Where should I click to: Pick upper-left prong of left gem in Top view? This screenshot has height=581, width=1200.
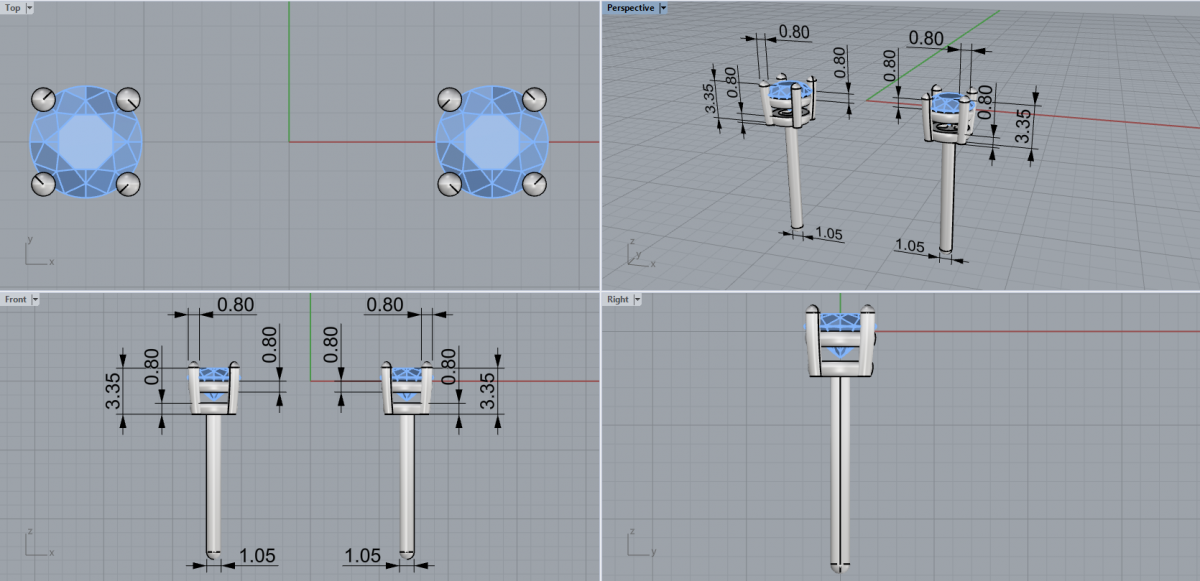tap(44, 98)
